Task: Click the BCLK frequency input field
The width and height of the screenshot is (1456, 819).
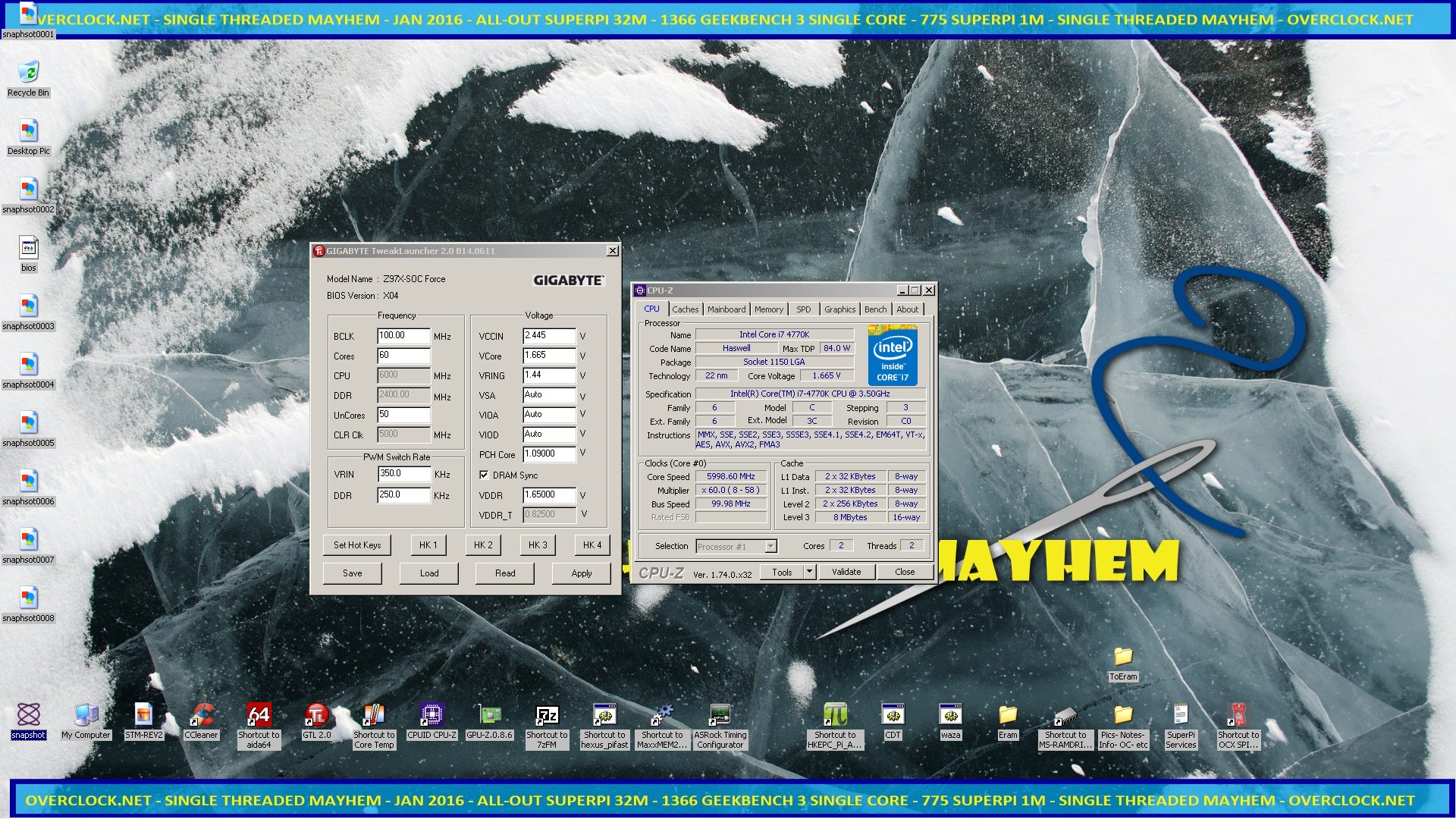Action: click(x=404, y=335)
